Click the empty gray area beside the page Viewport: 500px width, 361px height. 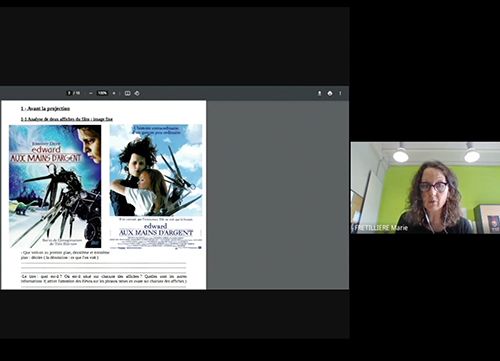tap(278, 195)
